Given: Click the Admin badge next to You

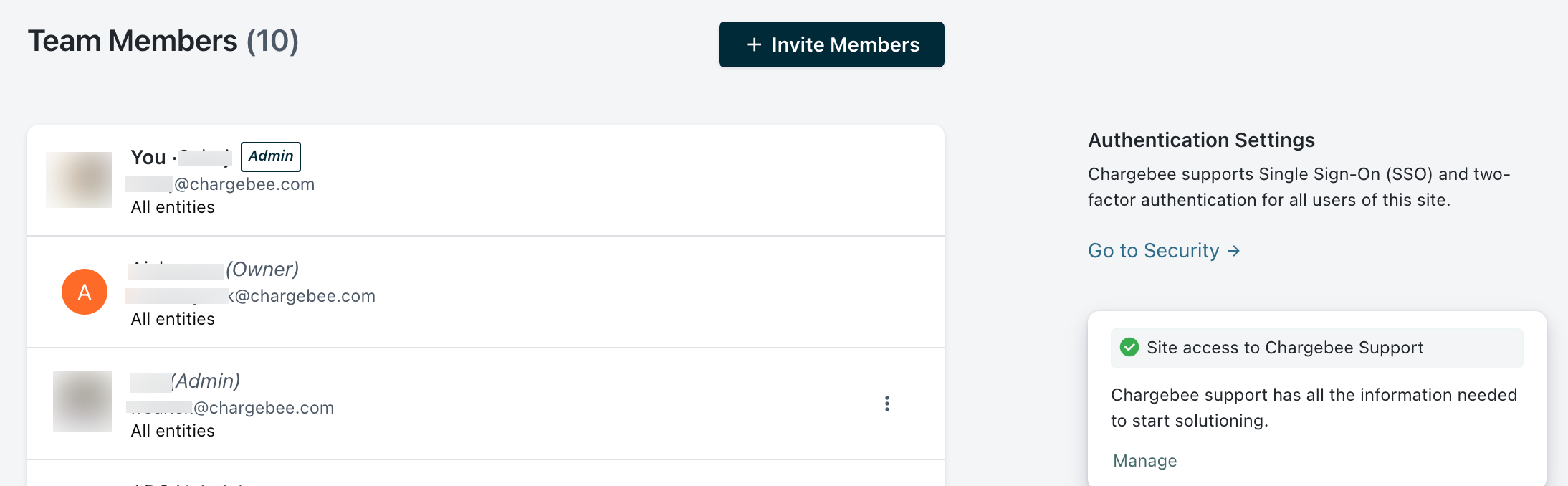Looking at the screenshot, I should click(x=271, y=157).
